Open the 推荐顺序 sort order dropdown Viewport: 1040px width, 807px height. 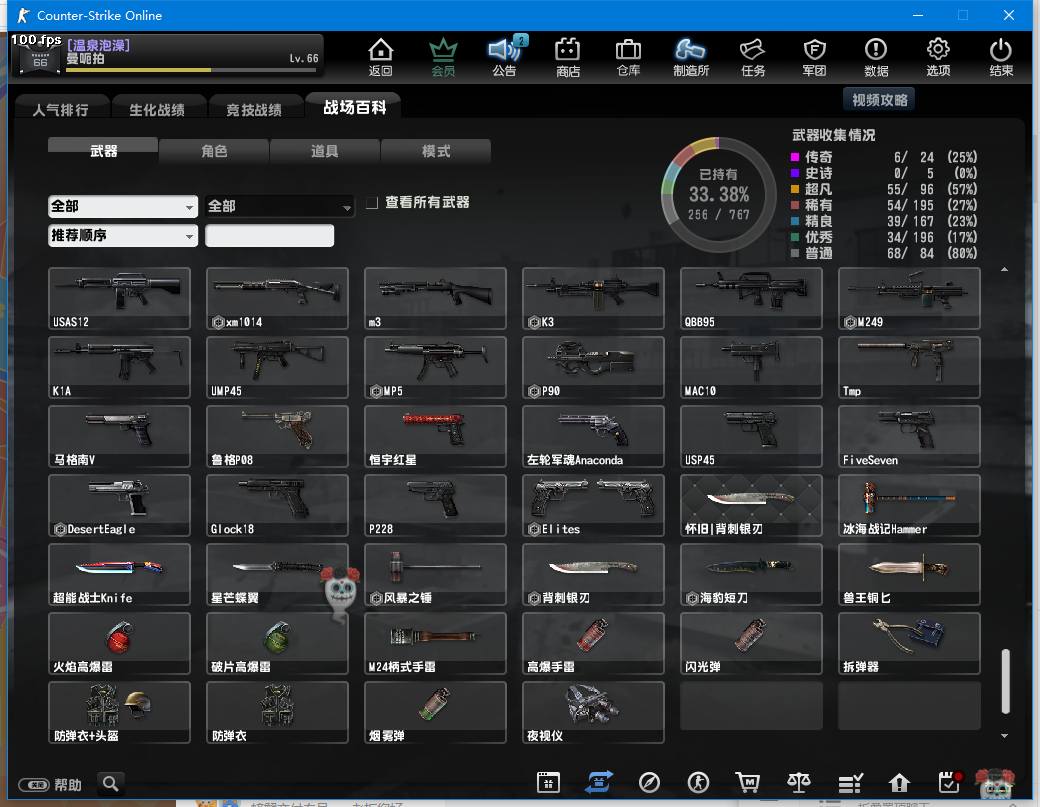coord(122,236)
